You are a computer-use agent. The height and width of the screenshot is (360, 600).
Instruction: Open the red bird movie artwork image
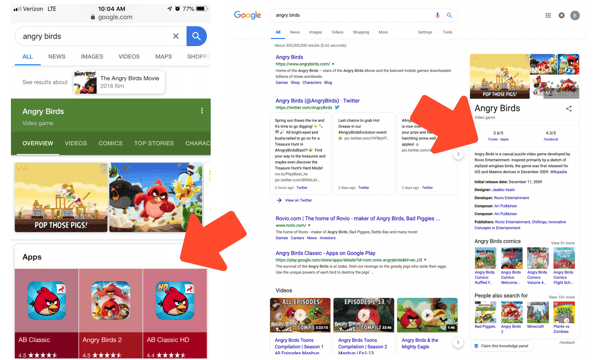click(x=156, y=197)
